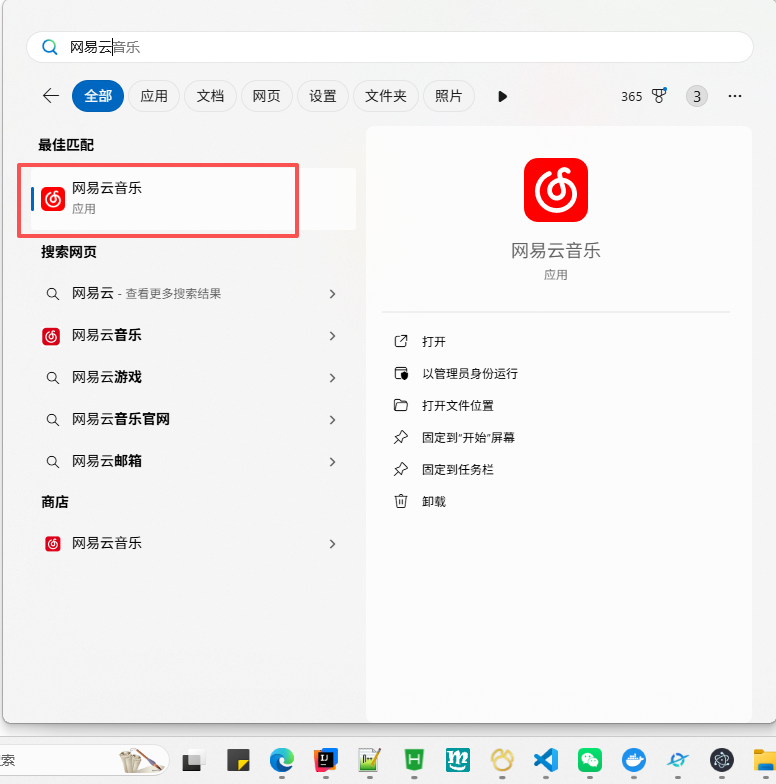The height and width of the screenshot is (784, 776).
Task: Select the 设置 filter tab
Action: click(322, 96)
